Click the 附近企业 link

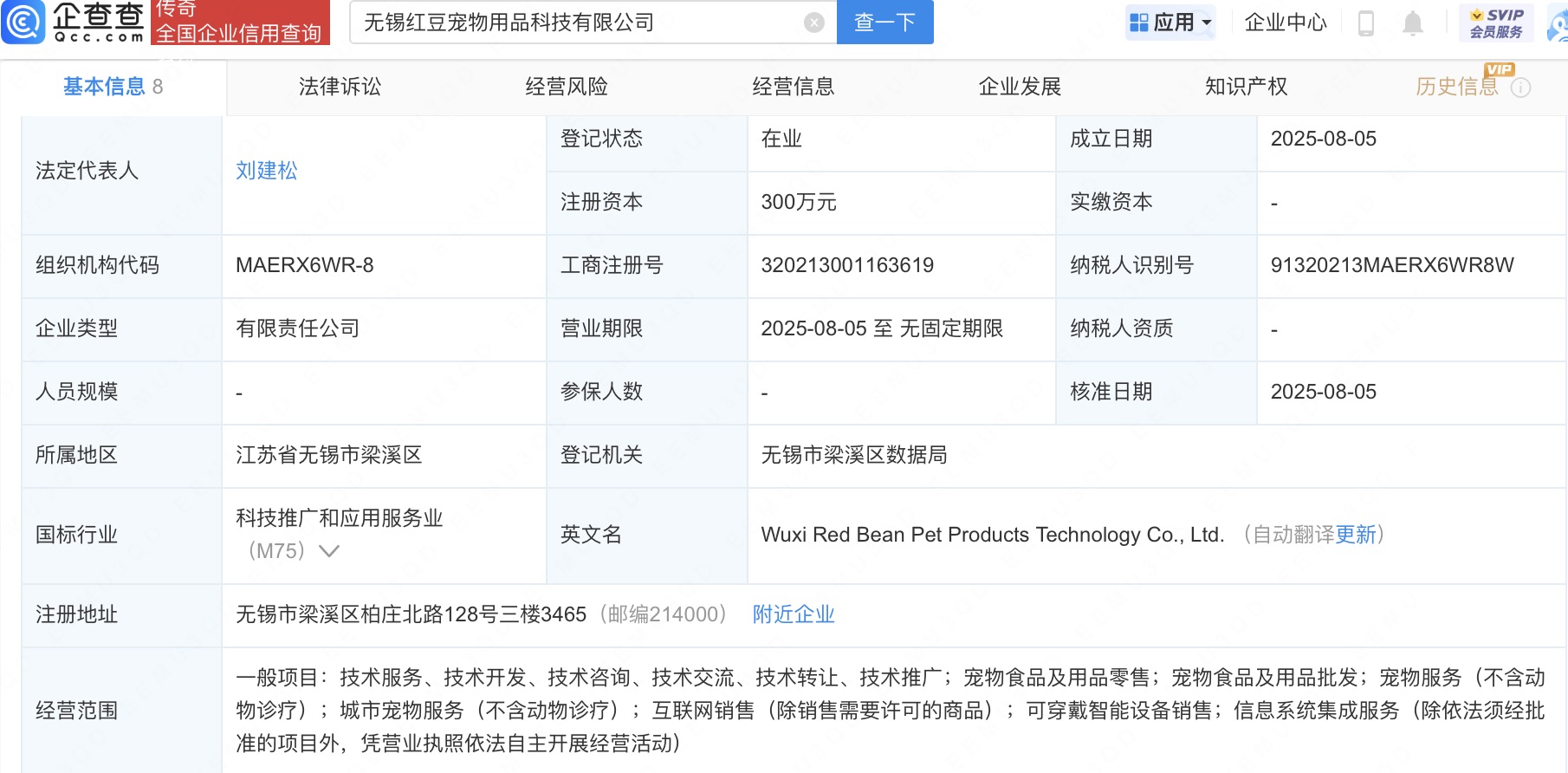794,614
